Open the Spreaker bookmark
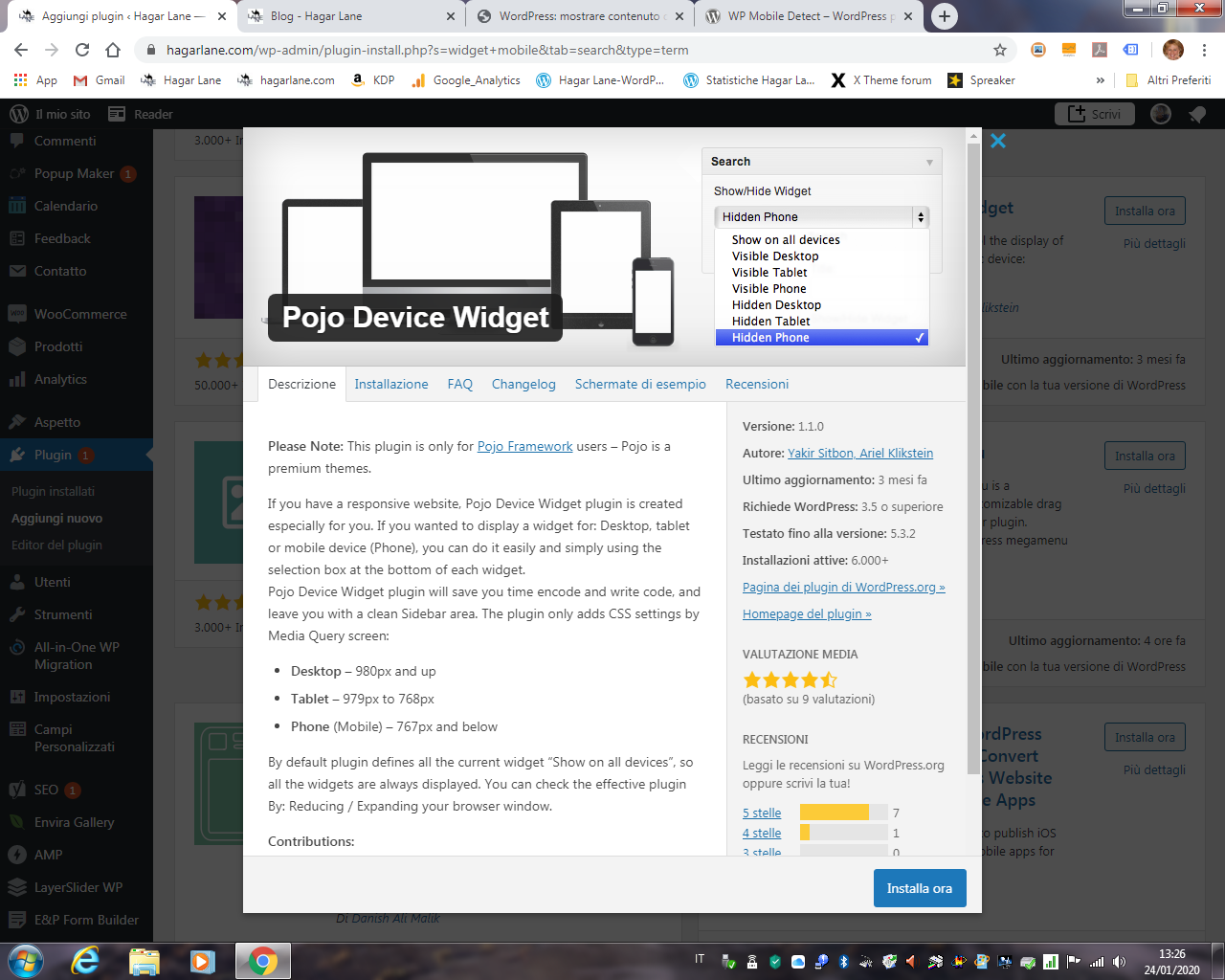 click(x=981, y=80)
